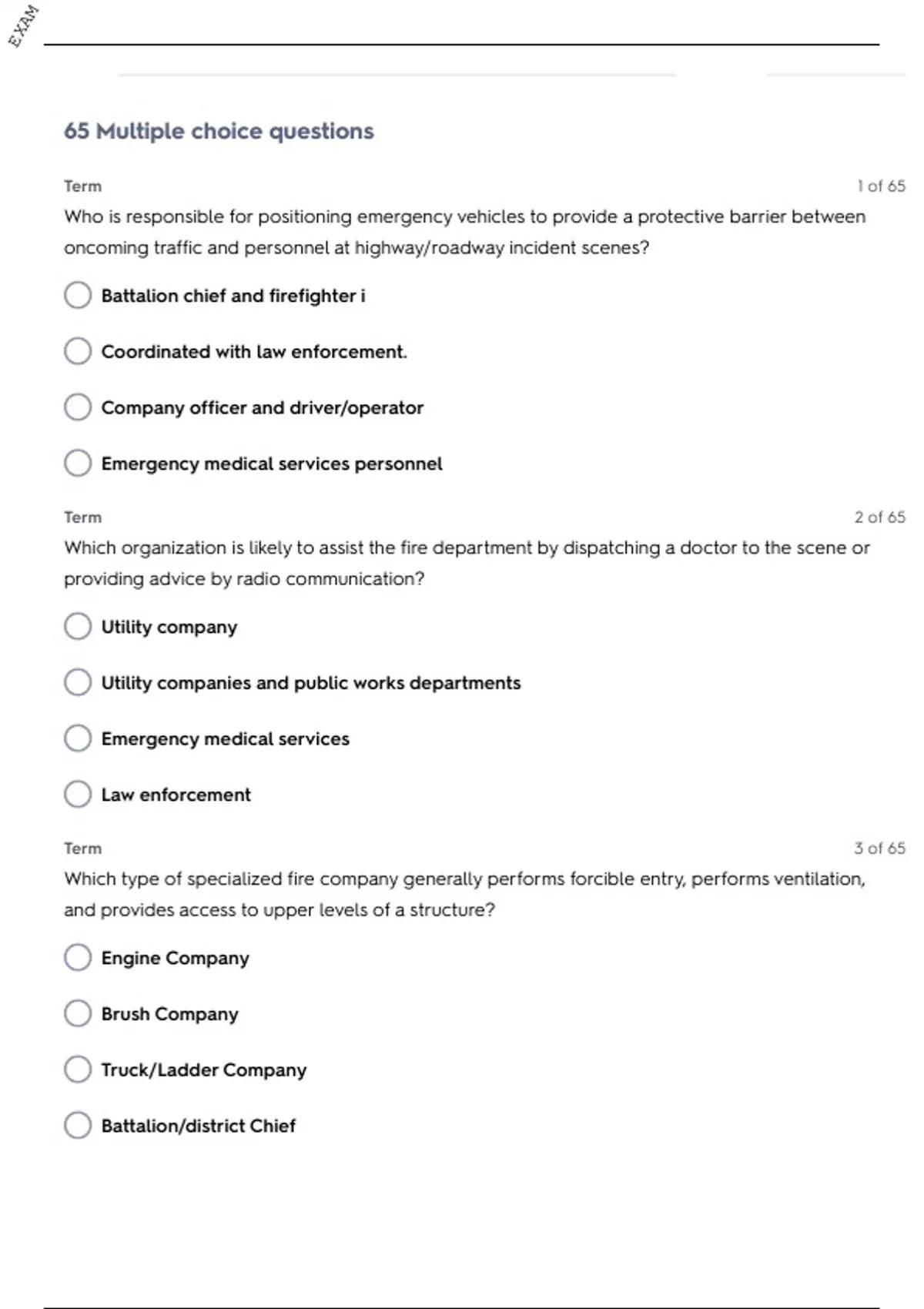This screenshot has height=1309, width=924.
Task: Select "Utility companies and public works departments"
Action: [x=78, y=682]
